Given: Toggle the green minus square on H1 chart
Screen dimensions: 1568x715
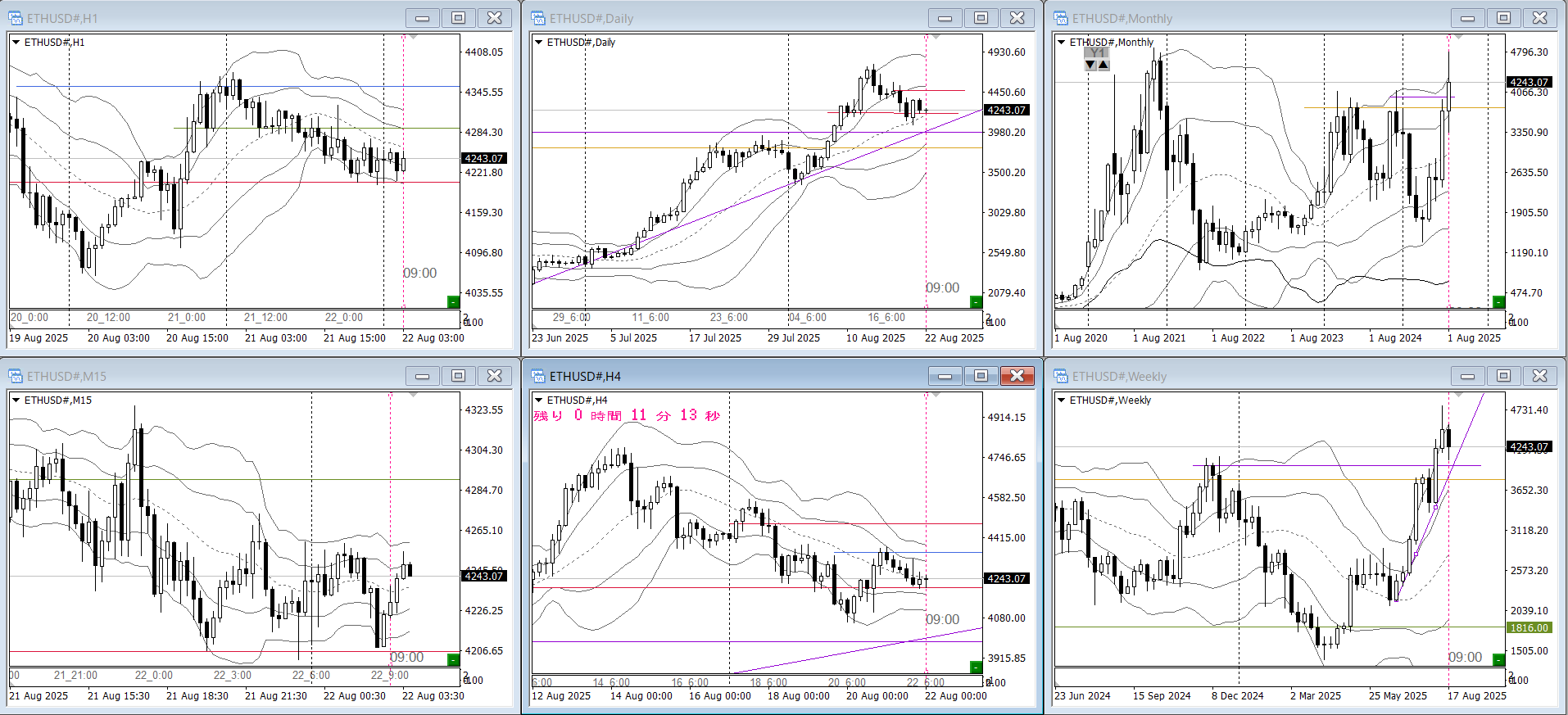Looking at the screenshot, I should pyautogui.click(x=453, y=301).
